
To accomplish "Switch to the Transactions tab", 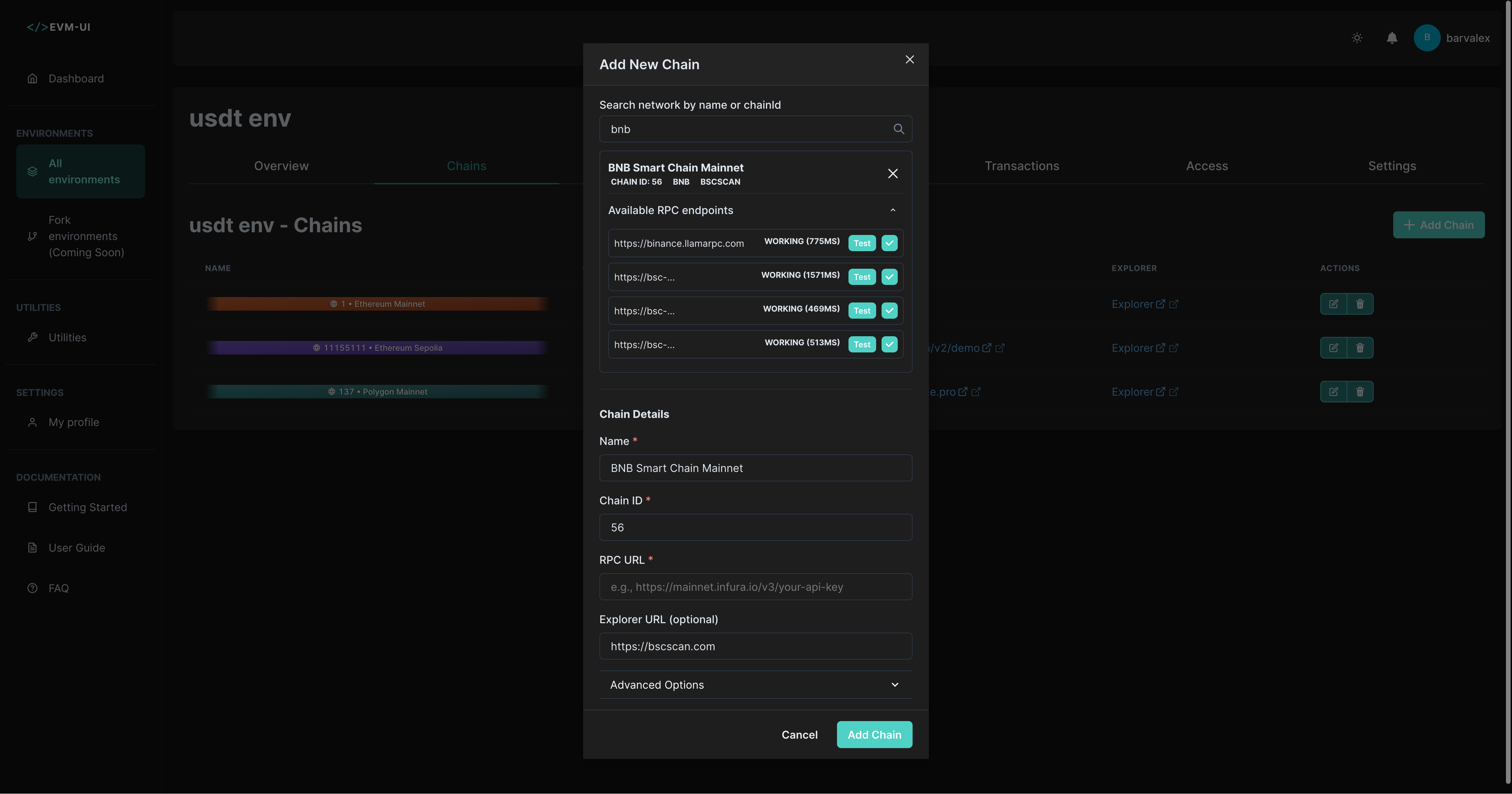I will click(x=1021, y=166).
